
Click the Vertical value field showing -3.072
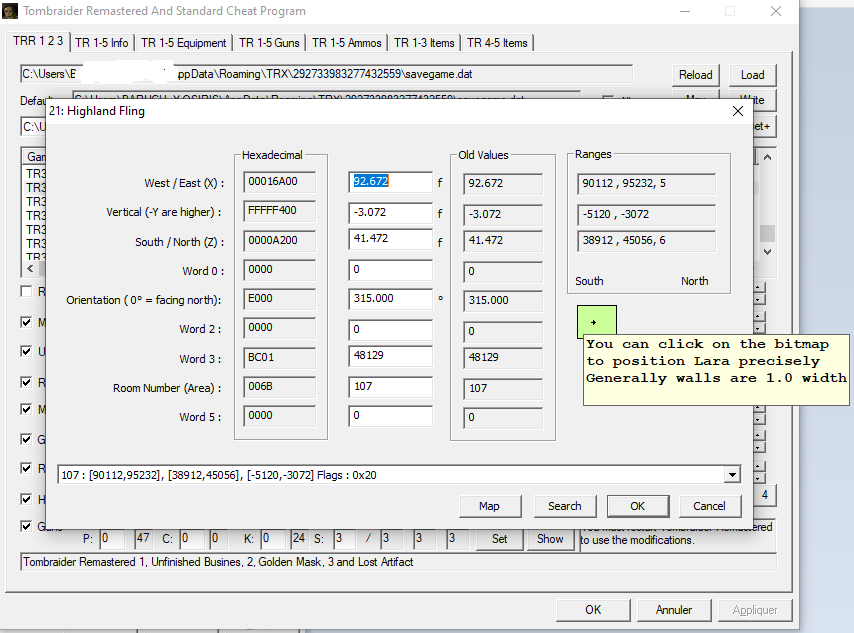click(391, 212)
